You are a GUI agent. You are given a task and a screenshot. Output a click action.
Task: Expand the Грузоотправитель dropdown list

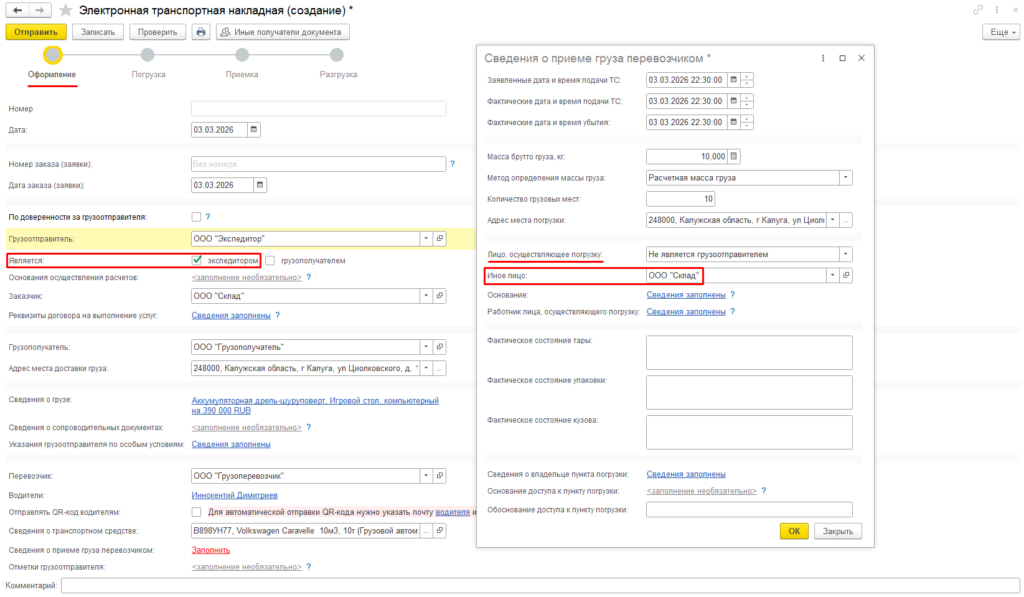(426, 239)
